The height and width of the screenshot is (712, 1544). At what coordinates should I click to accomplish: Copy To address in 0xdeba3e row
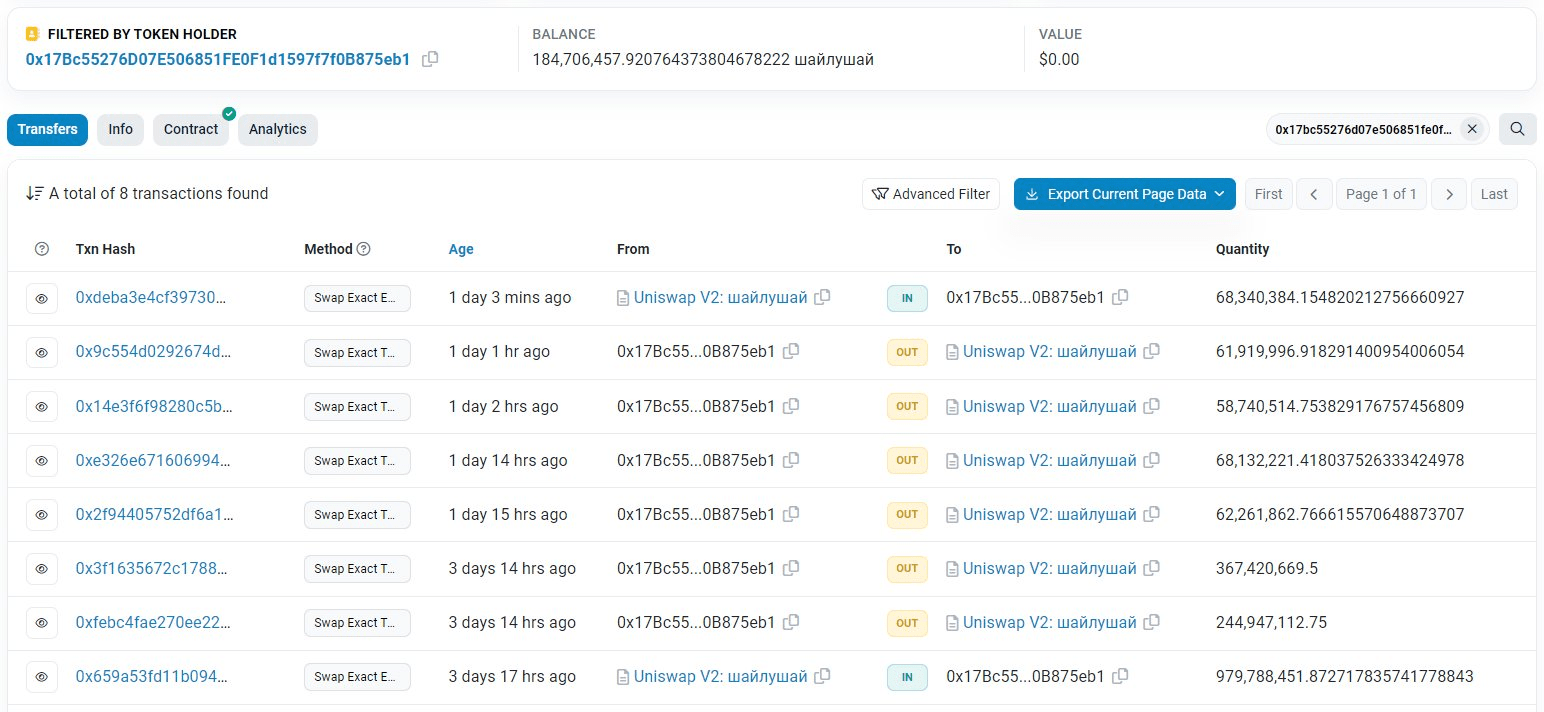[x=1121, y=298]
